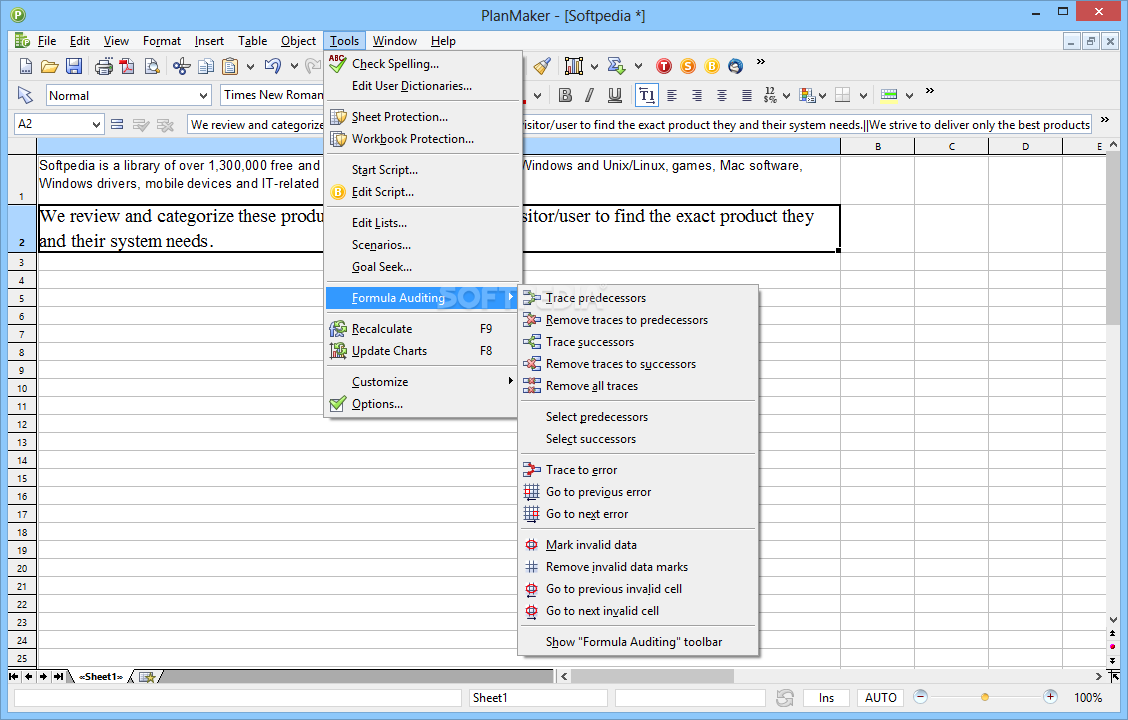The height and width of the screenshot is (720, 1128).
Task: Click the AutoSum sigma icon
Action: coord(616,67)
